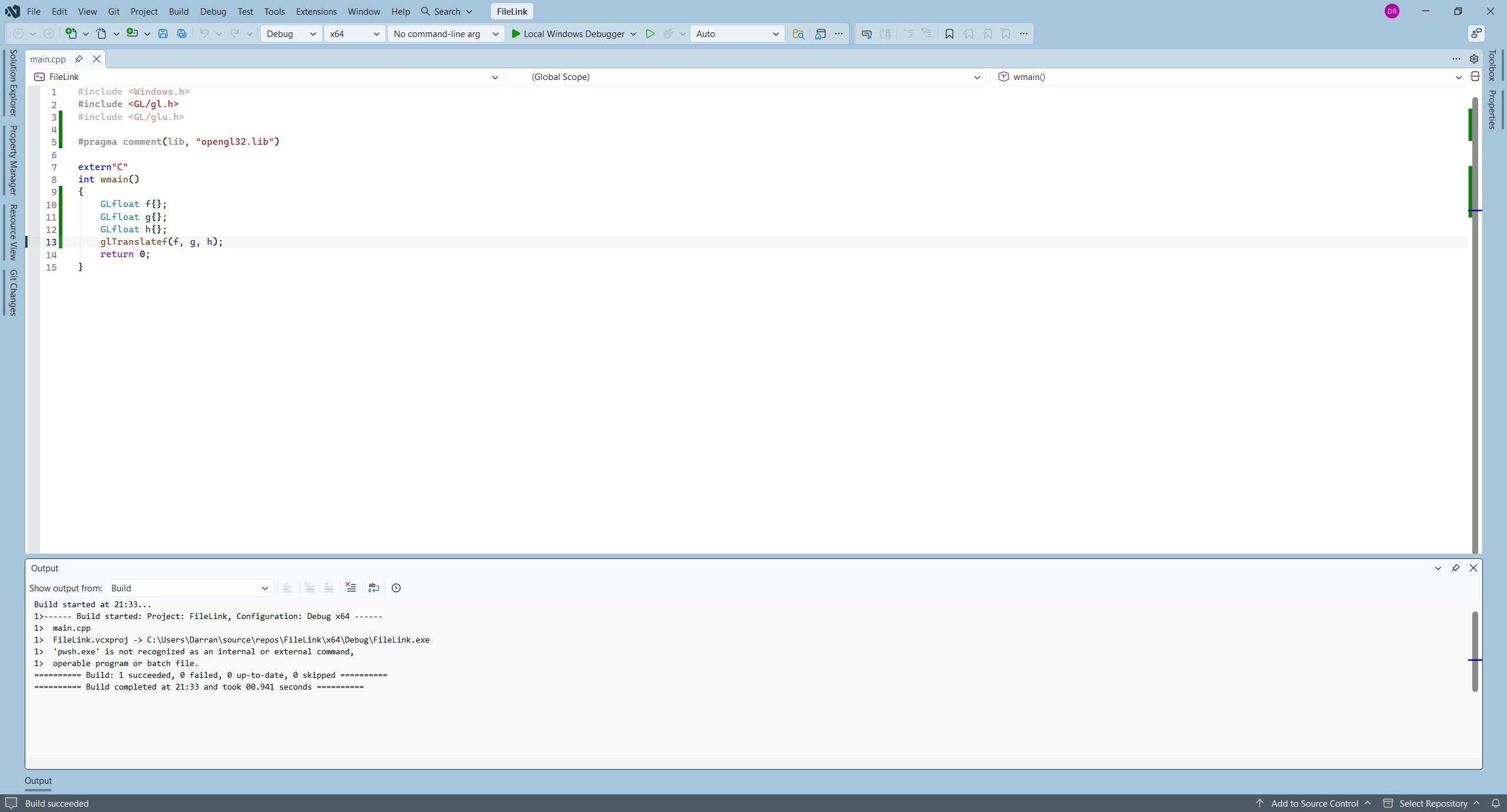Open the Git Changes side tab
This screenshot has height=812, width=1507.
tap(13, 292)
